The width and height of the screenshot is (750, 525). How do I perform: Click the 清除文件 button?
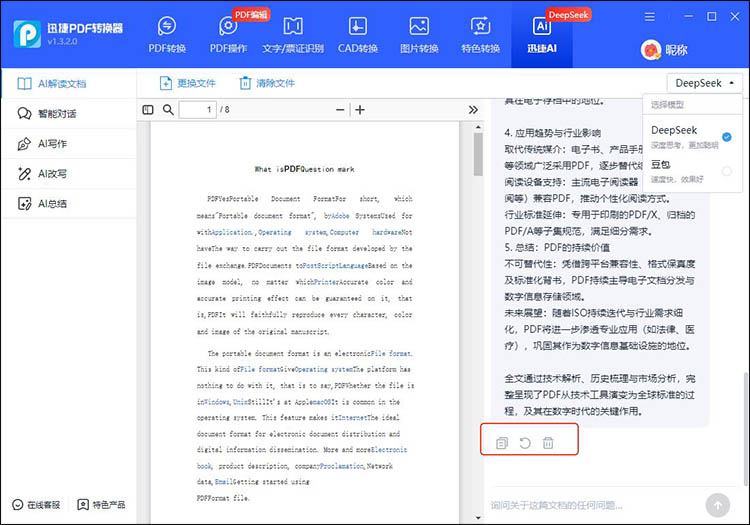[x=267, y=83]
